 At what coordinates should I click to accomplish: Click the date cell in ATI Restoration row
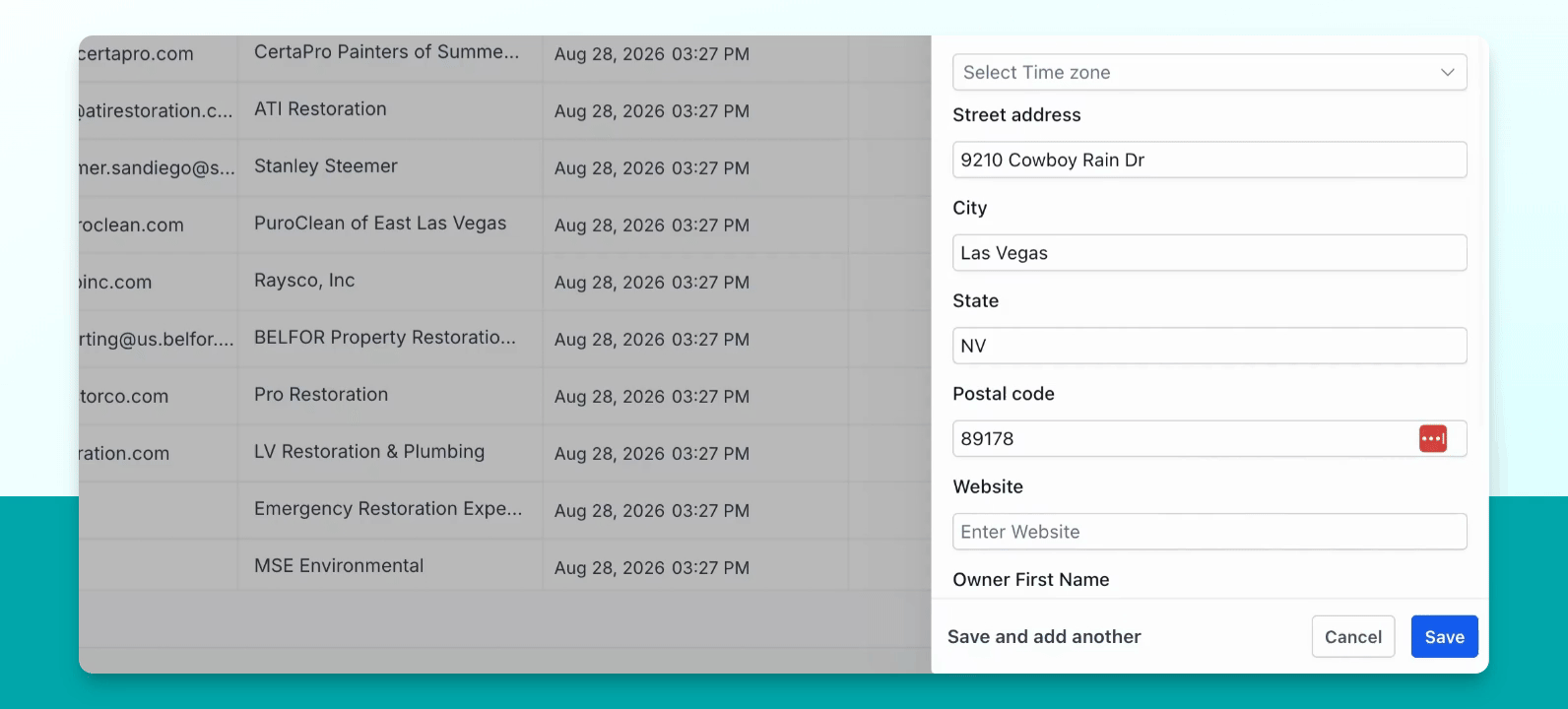652,111
